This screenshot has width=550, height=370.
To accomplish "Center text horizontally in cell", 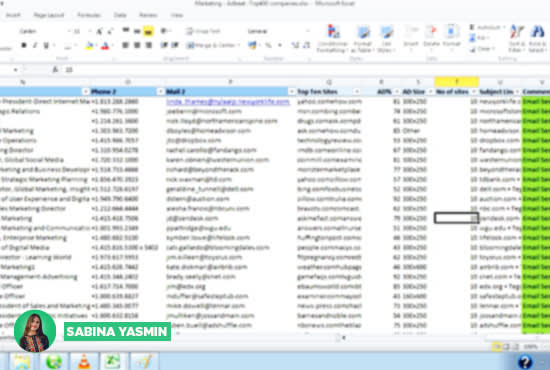I will 137,45.
